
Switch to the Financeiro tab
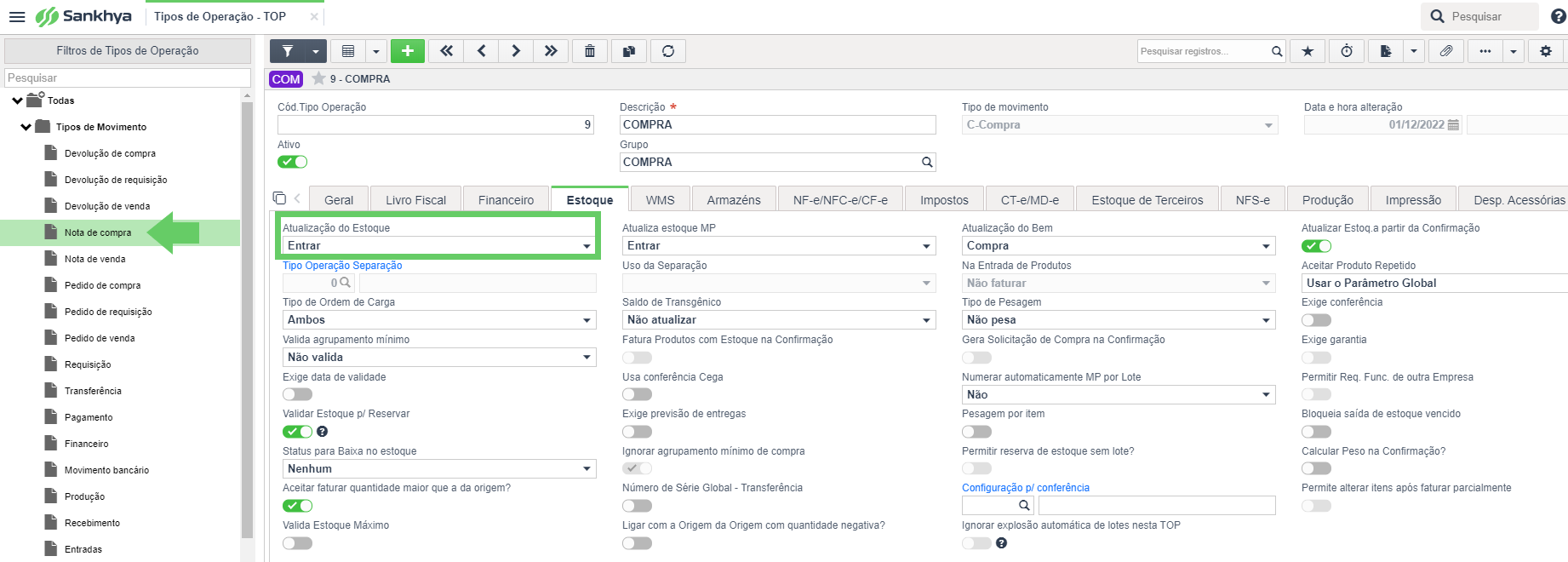(x=506, y=200)
